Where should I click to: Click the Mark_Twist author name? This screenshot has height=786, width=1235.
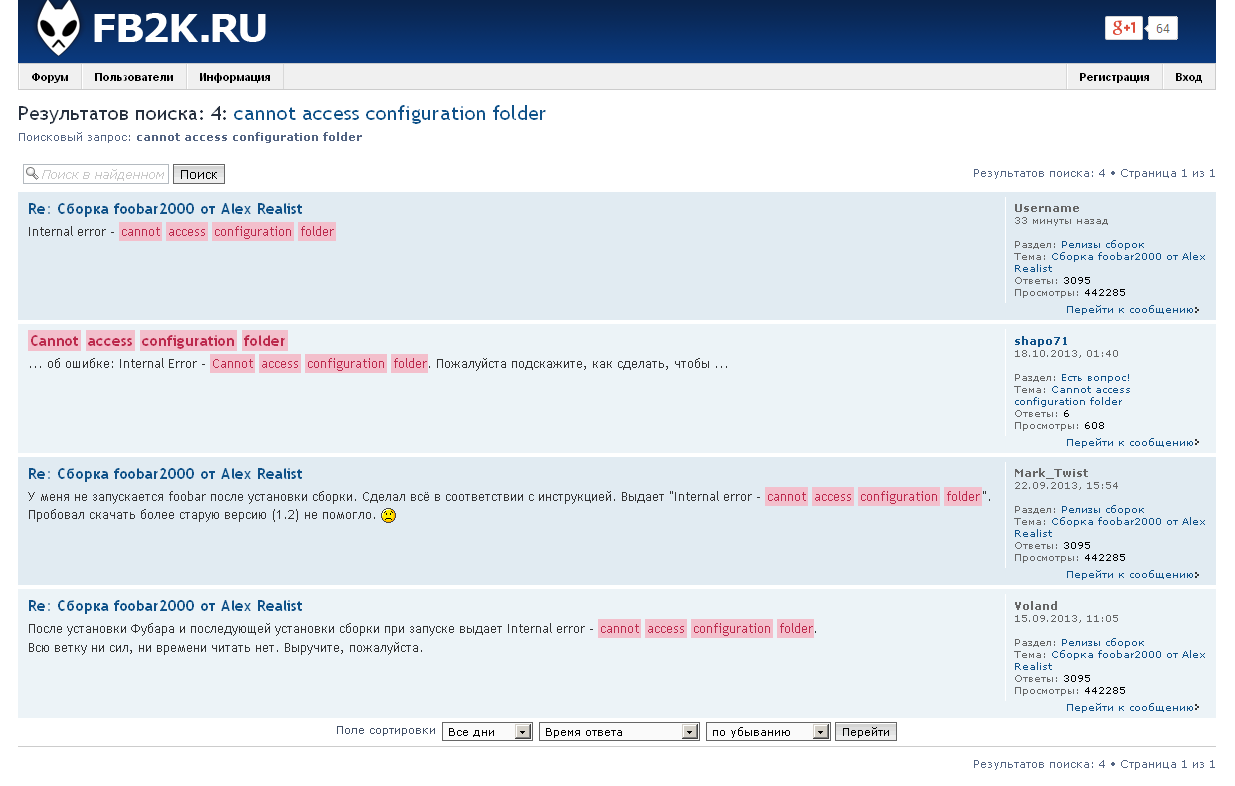(x=1051, y=473)
